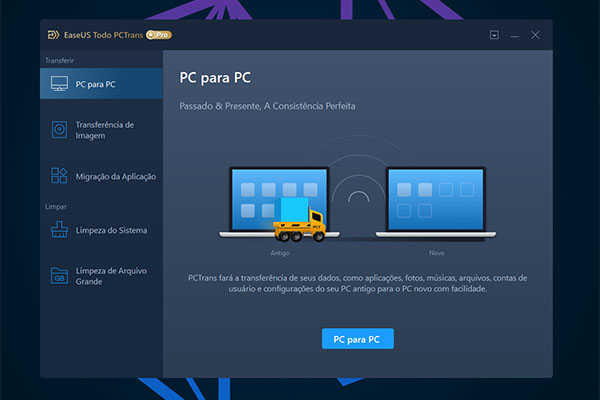Viewport: 600px width, 400px height.
Task: Click the apps grid icon for Migração da Aplicação
Action: pyautogui.click(x=59, y=176)
